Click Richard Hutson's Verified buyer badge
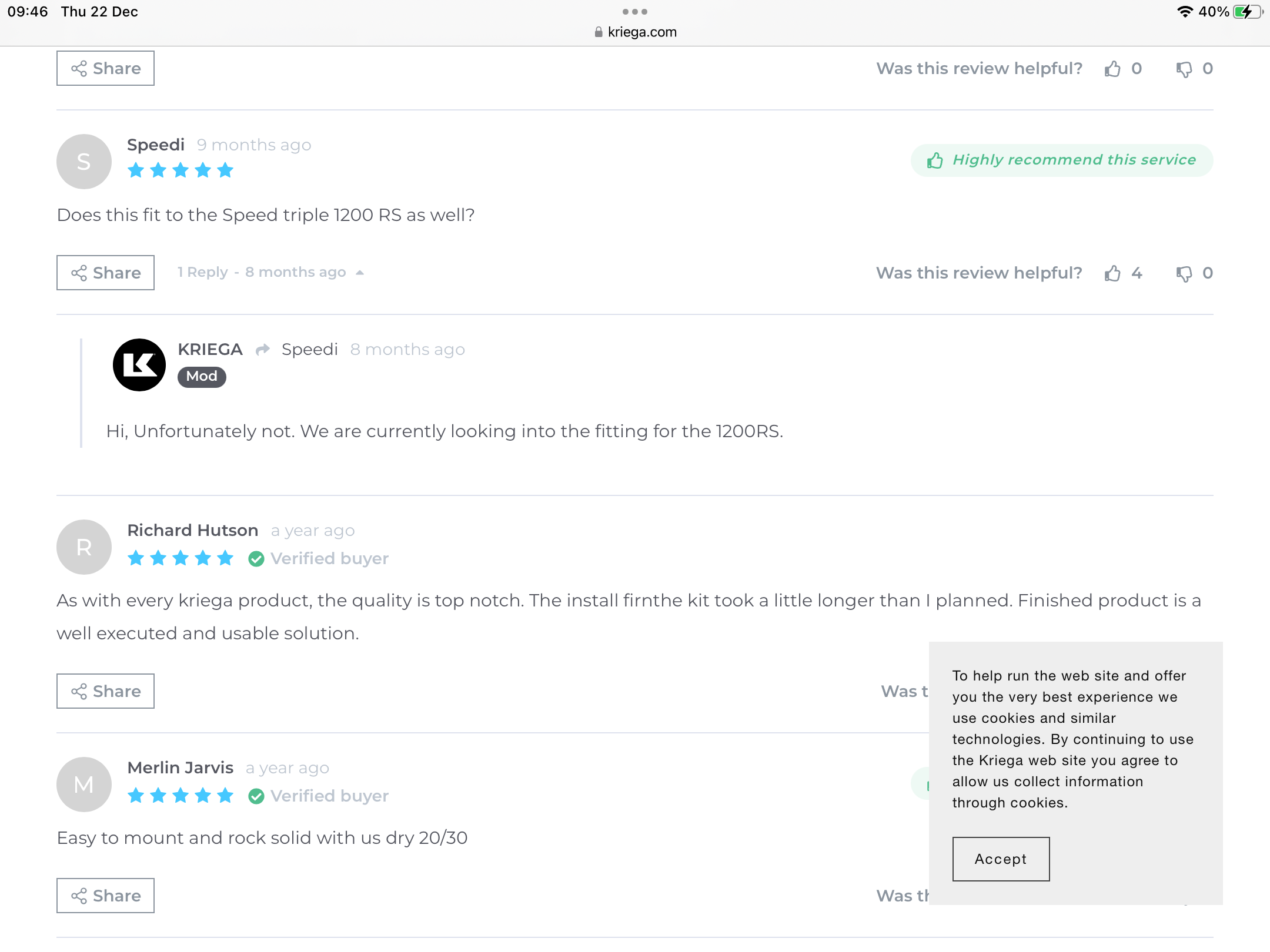Viewport: 1270px width, 952px height. [x=319, y=559]
